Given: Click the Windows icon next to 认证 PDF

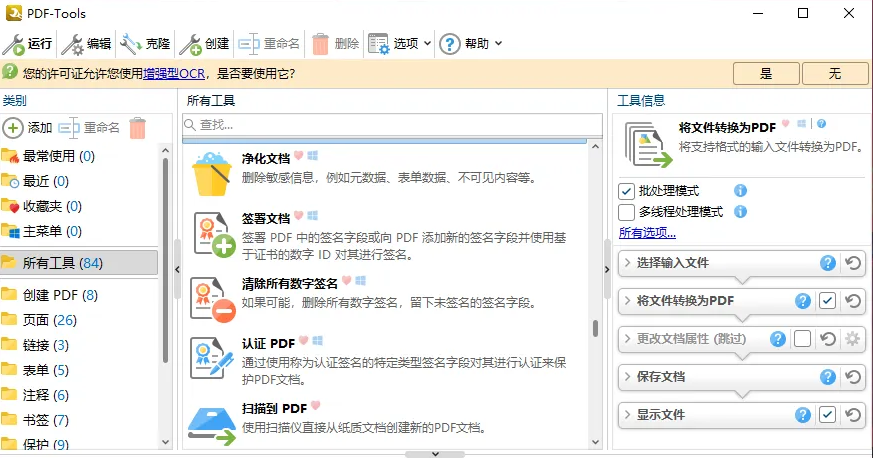Looking at the screenshot, I should point(317,341).
